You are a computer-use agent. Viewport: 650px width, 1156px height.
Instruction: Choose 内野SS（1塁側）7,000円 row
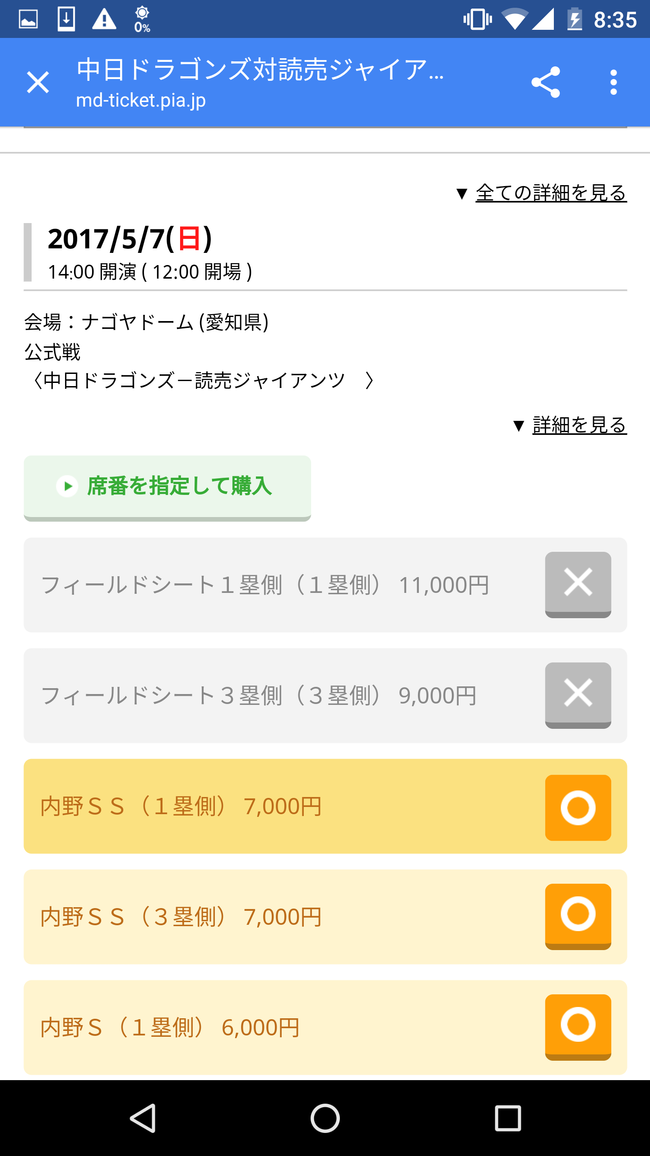(325, 807)
